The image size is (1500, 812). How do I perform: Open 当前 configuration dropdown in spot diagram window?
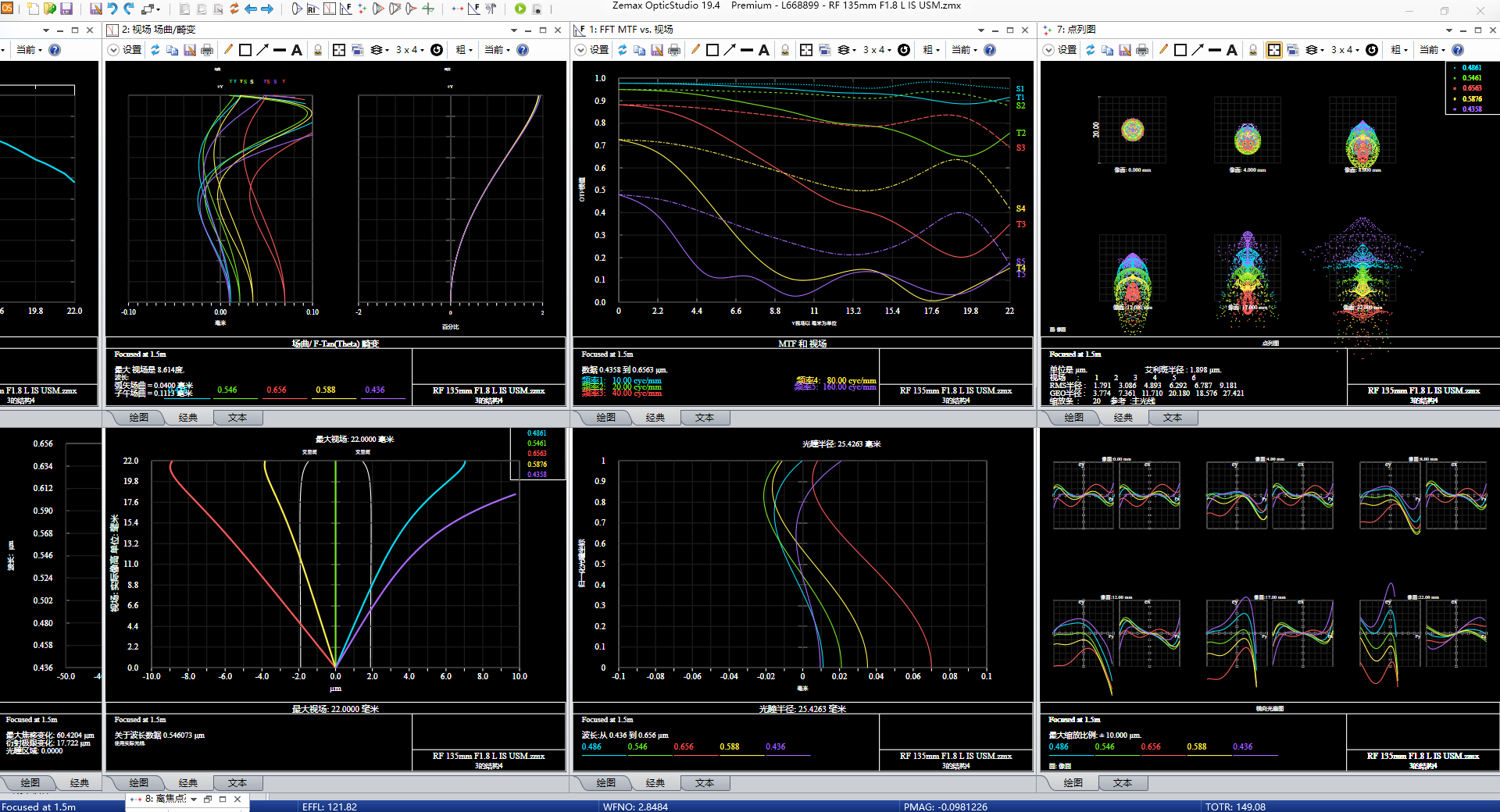[1434, 49]
